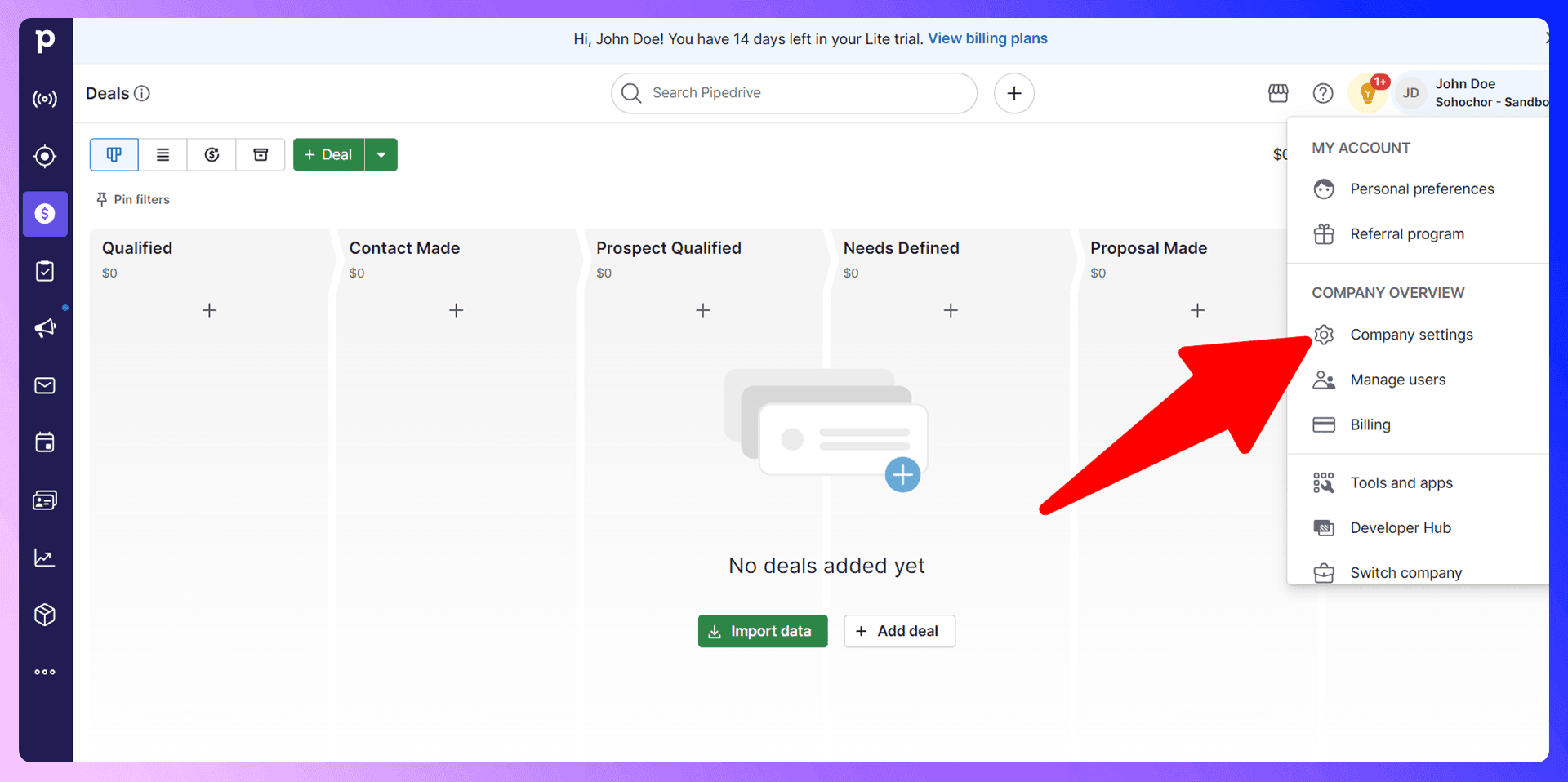
Task: Click the Proposal Made stage header
Action: [x=1149, y=248]
